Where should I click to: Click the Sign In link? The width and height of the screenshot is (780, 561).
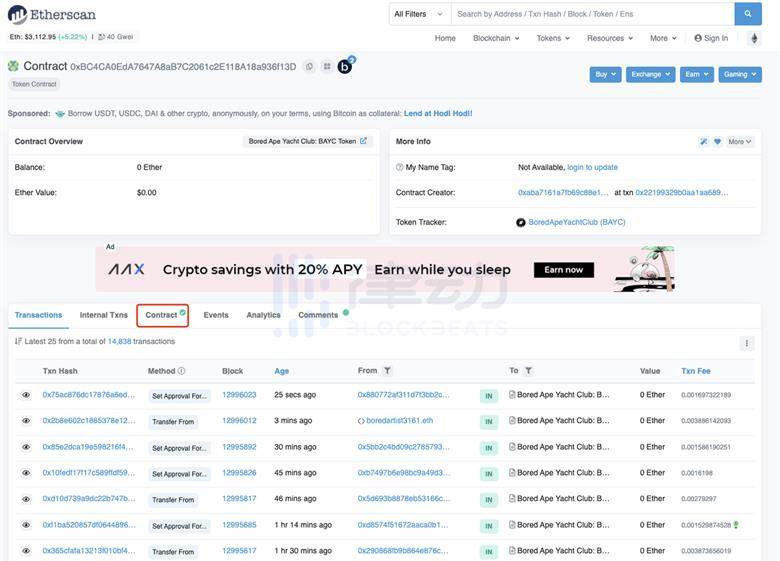coord(711,38)
